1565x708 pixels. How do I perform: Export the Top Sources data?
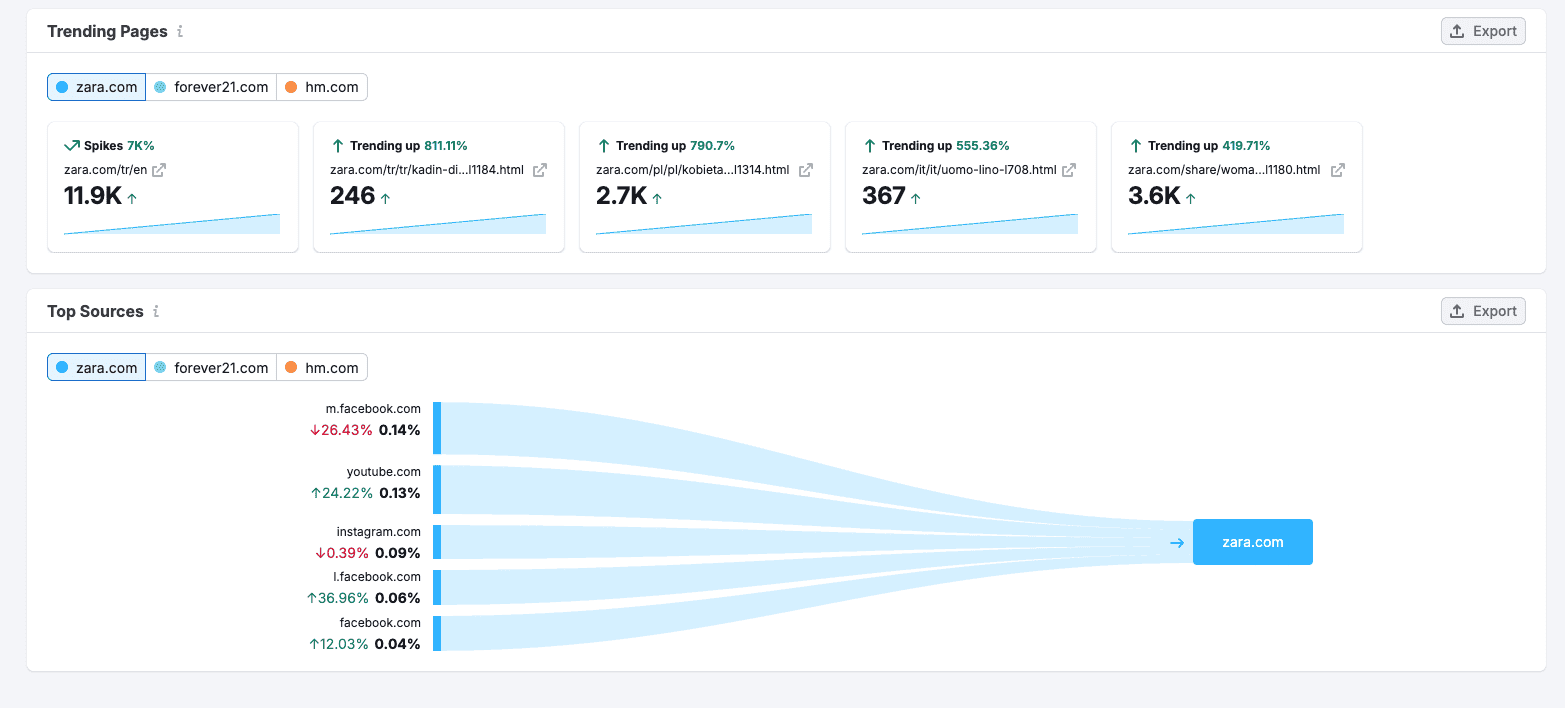click(1483, 311)
